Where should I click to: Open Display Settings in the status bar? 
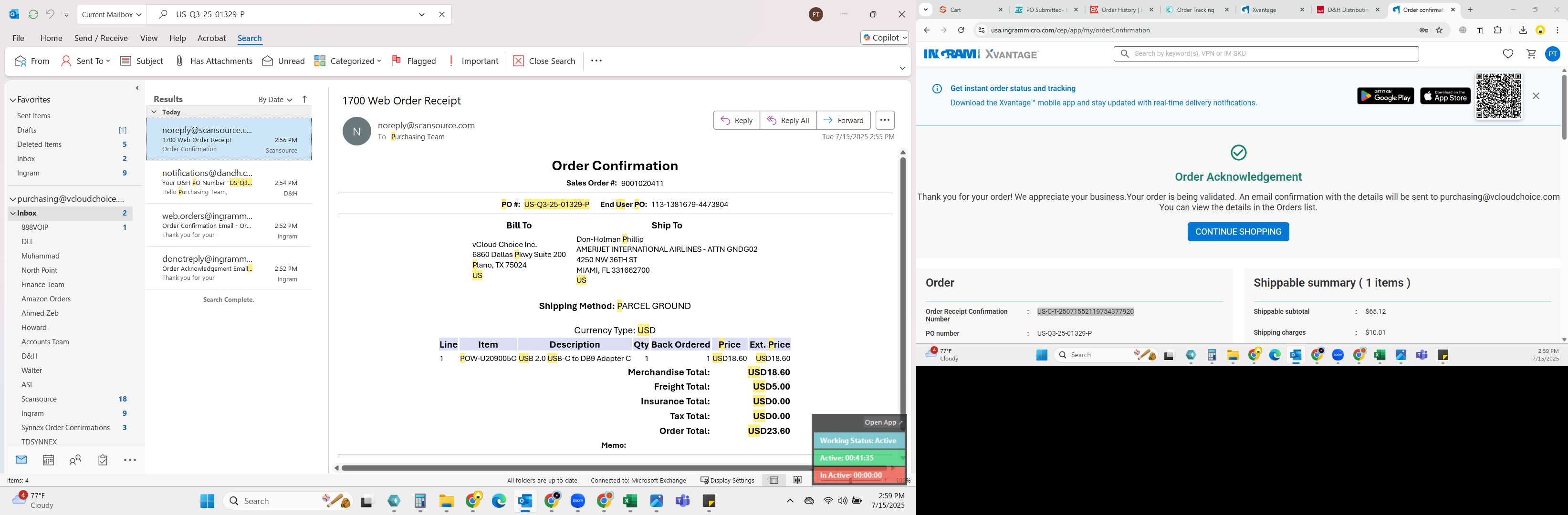coord(727,480)
